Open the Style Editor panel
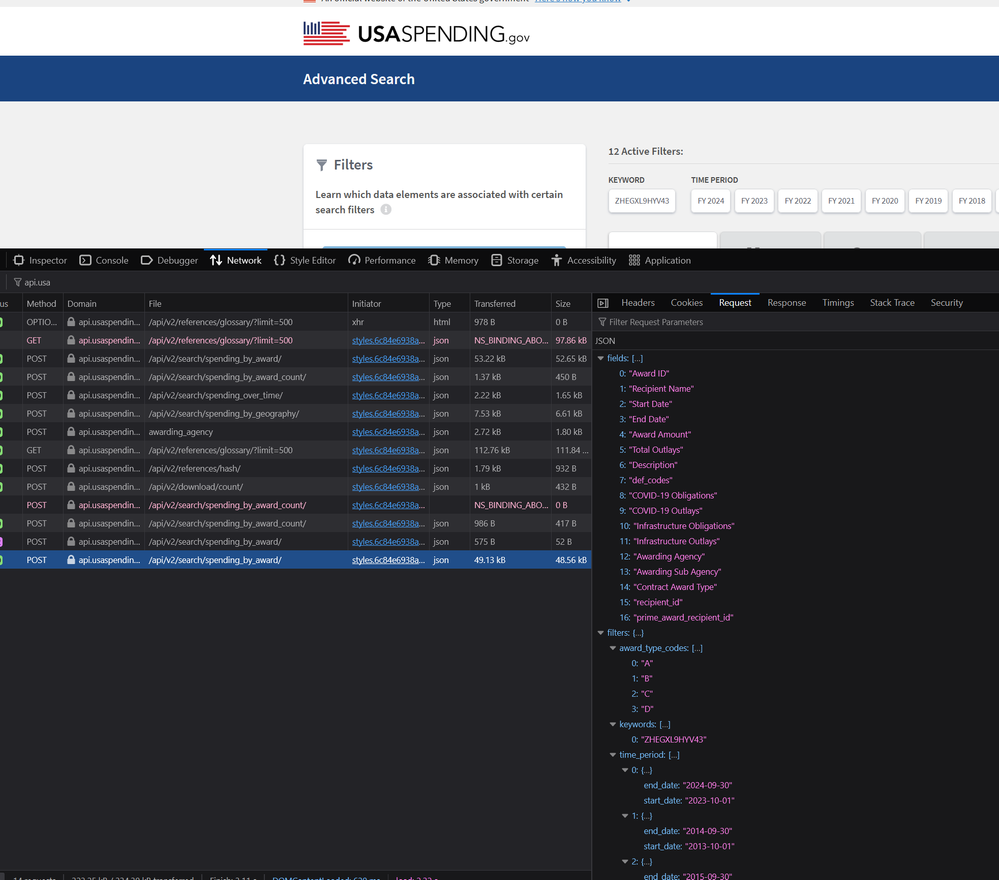 305,261
